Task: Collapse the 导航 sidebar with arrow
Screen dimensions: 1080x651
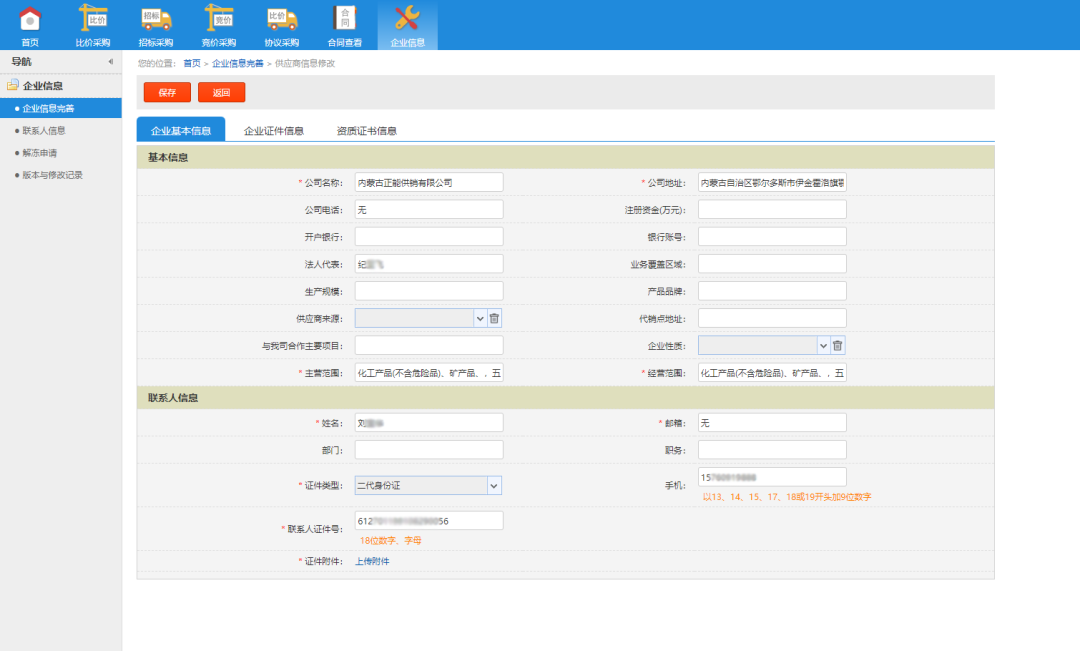Action: point(110,61)
